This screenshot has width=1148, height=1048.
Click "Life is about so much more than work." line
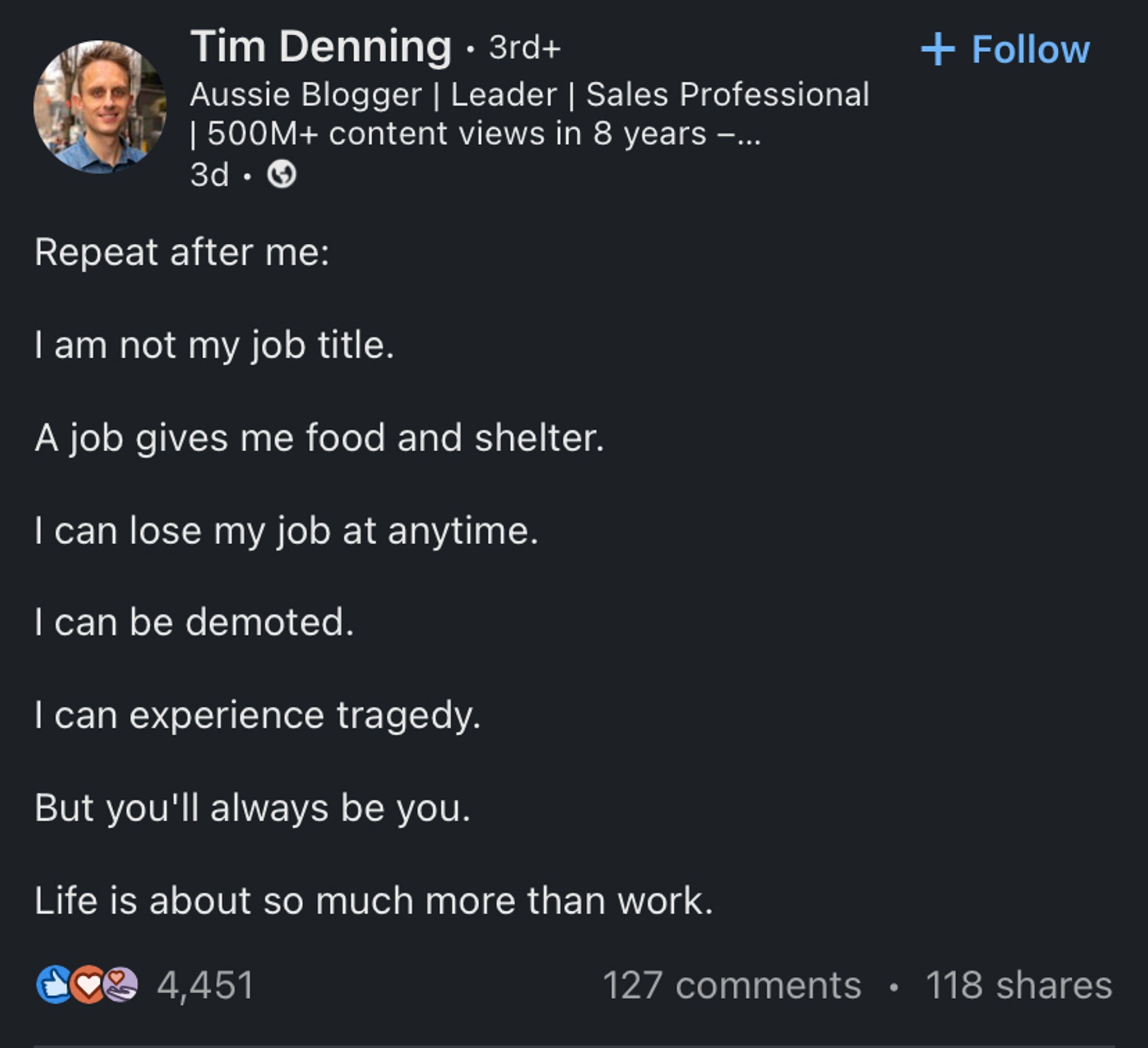pos(373,901)
